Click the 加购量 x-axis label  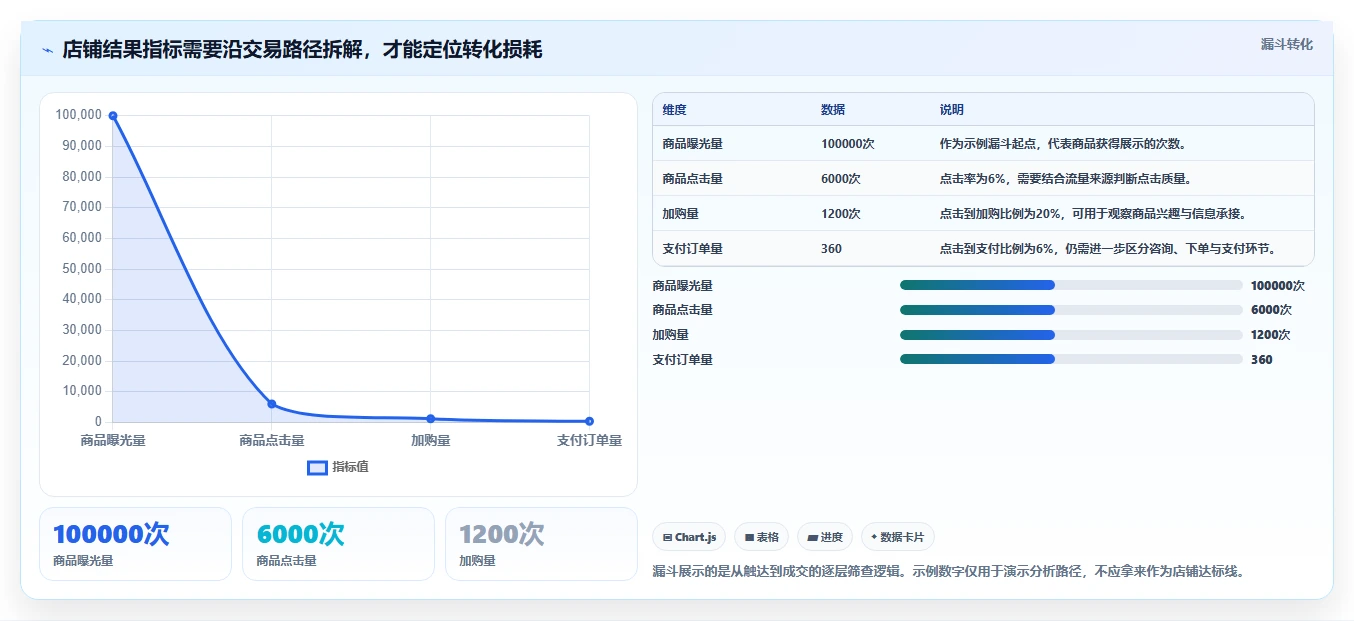431,440
